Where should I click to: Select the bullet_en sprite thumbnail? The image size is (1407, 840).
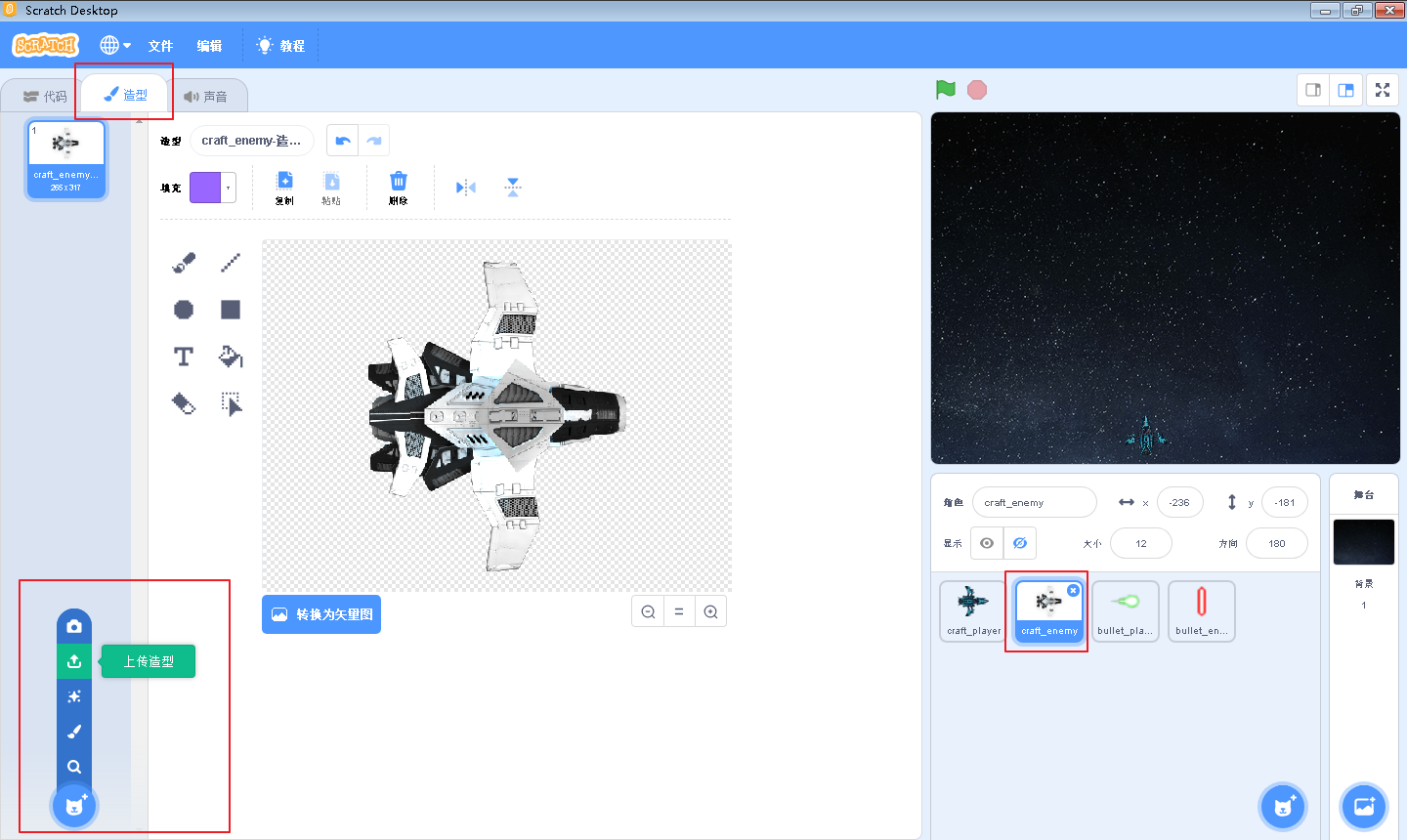(x=1202, y=610)
